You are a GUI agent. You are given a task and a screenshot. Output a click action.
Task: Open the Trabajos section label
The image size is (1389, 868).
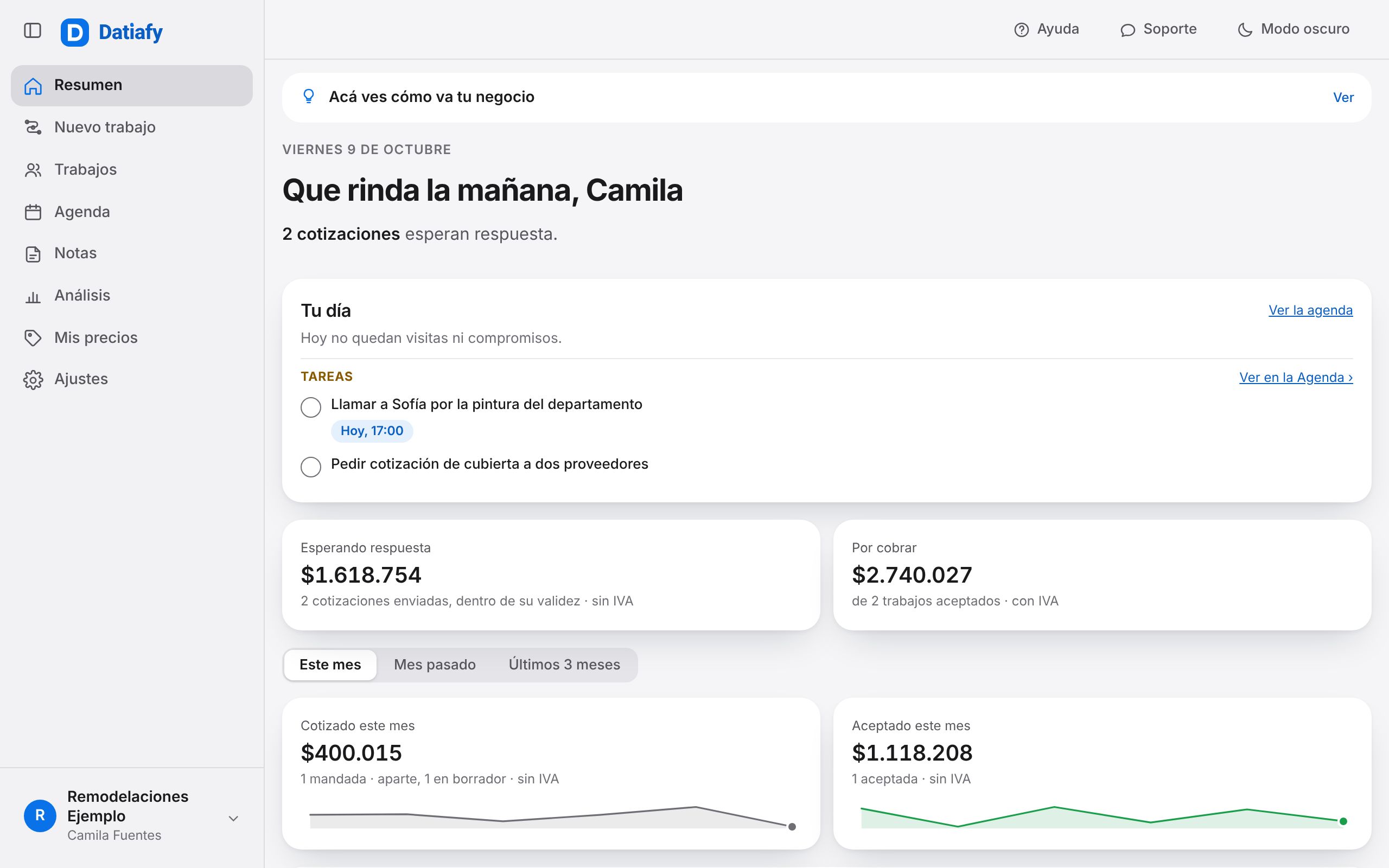86,170
